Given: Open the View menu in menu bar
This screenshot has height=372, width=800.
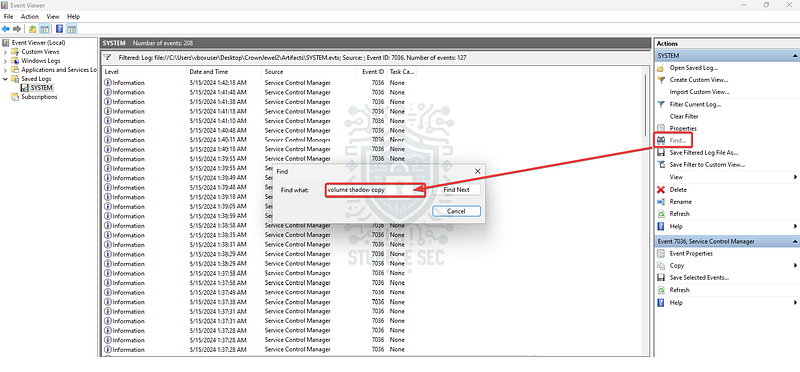Looking at the screenshot, I should click(x=53, y=17).
